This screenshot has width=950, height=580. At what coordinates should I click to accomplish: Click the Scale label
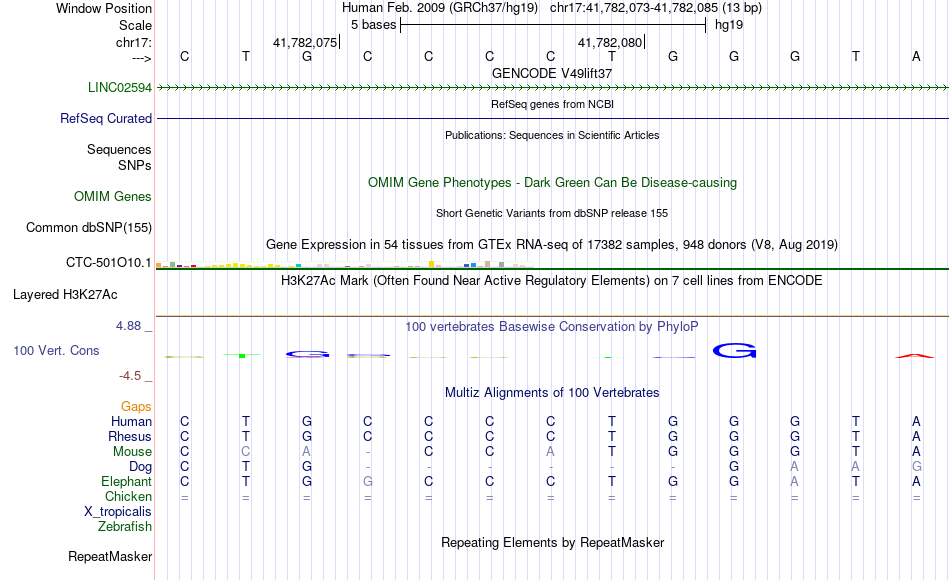[135, 25]
